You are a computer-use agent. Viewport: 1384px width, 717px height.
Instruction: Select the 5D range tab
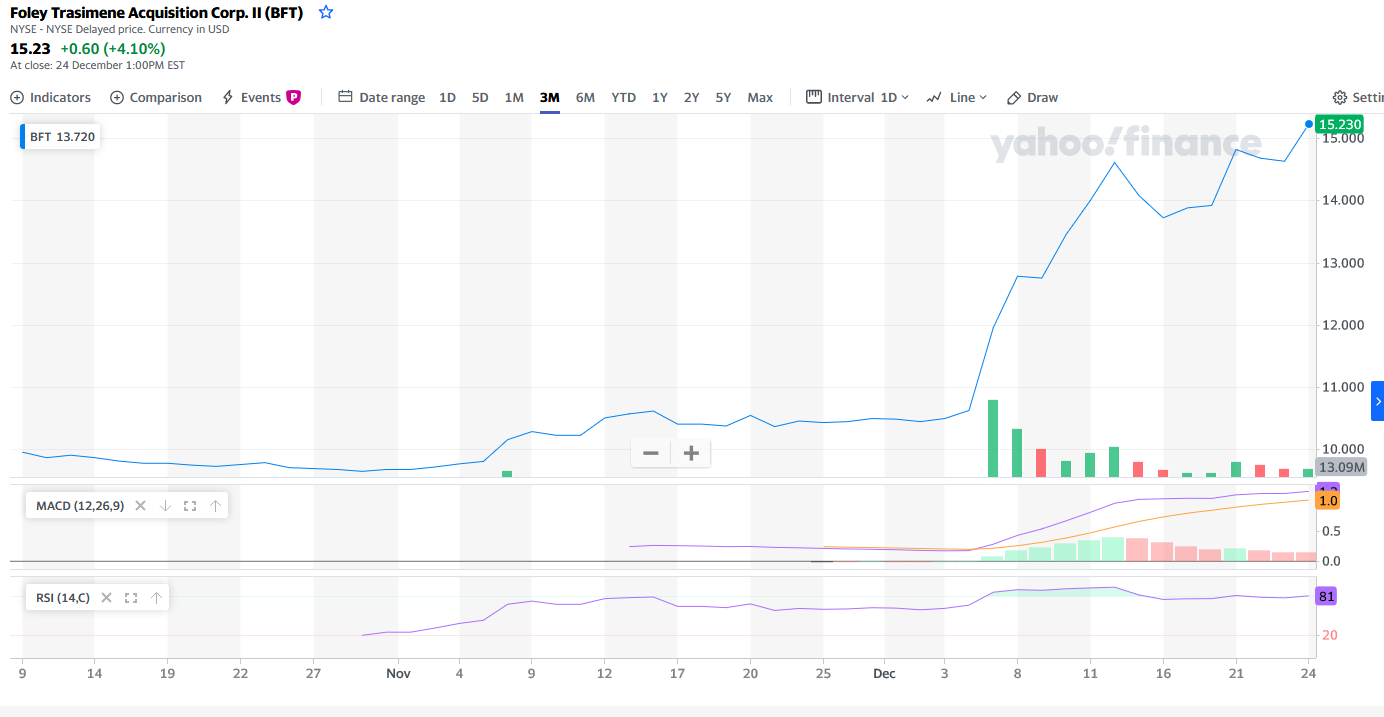click(x=480, y=97)
